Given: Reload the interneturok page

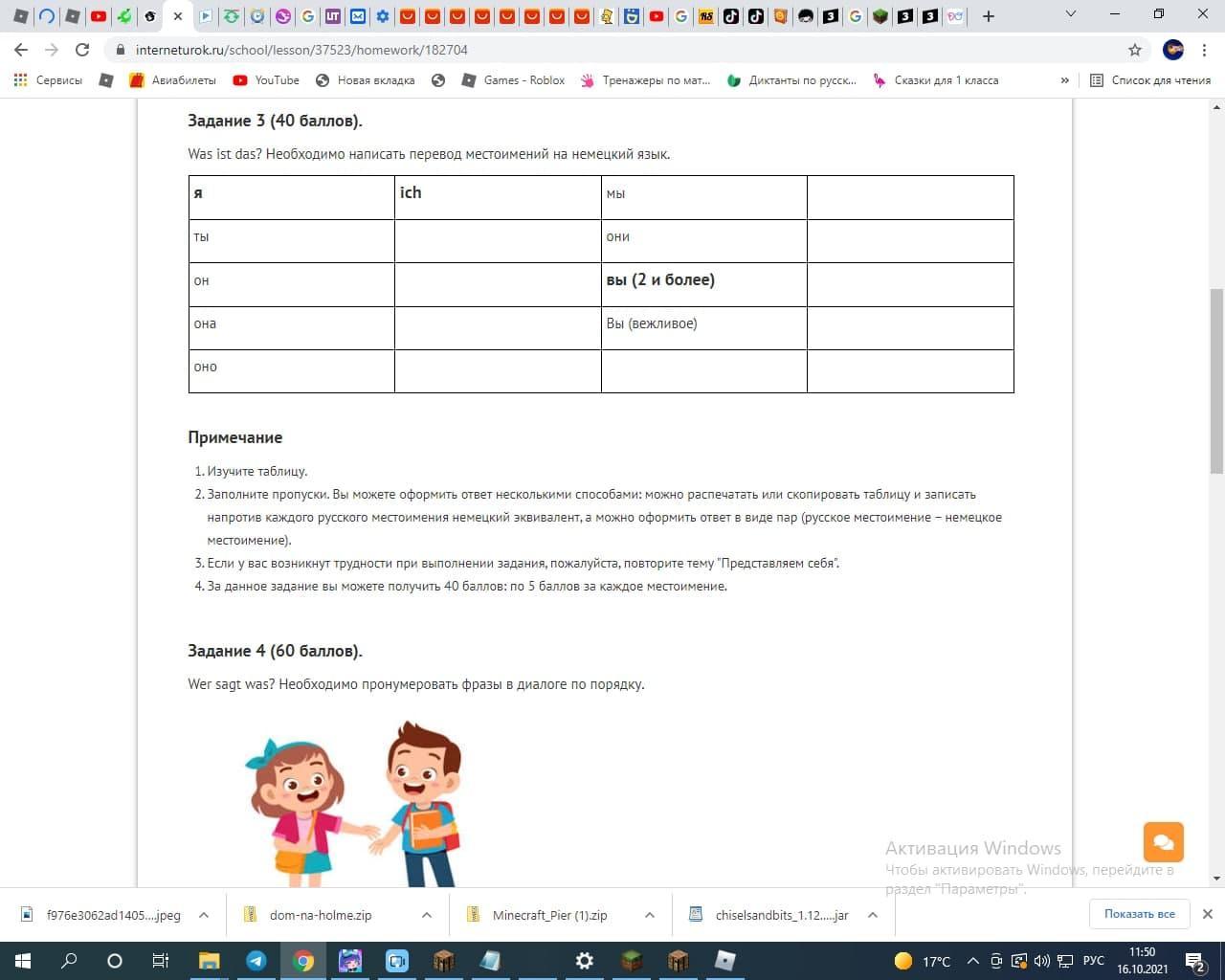Looking at the screenshot, I should point(82,50).
